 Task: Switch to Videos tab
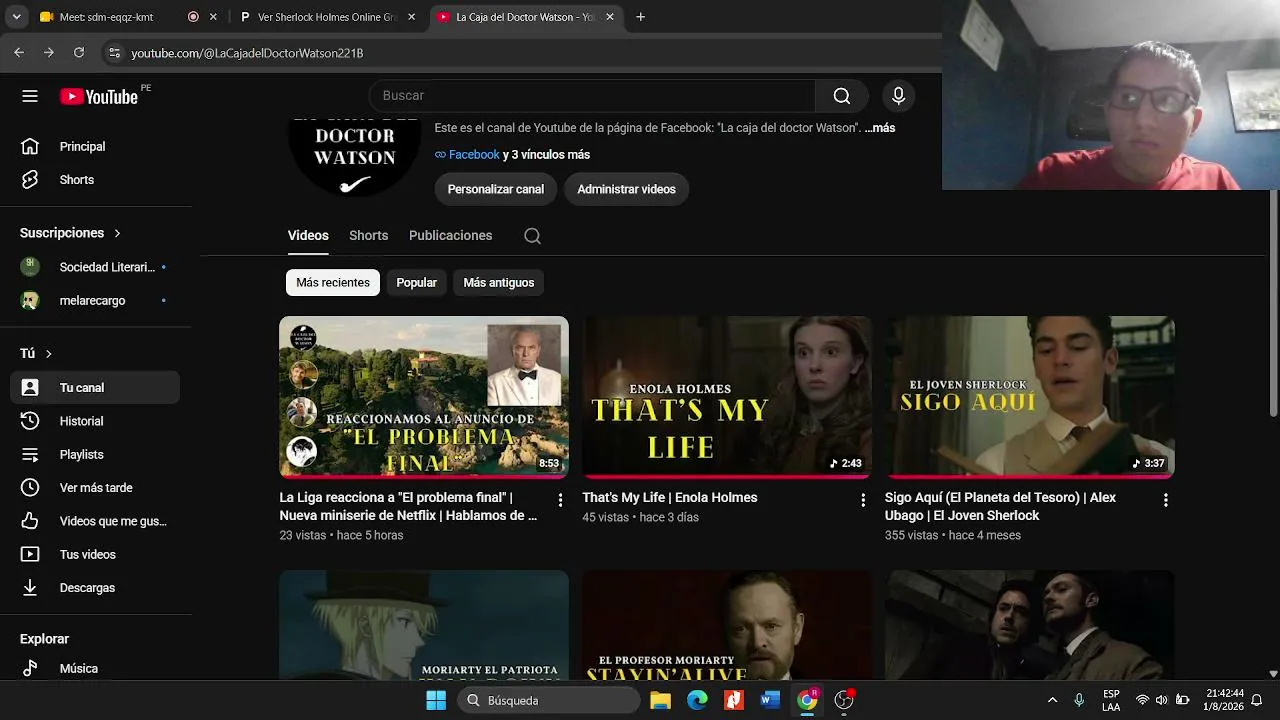point(308,236)
